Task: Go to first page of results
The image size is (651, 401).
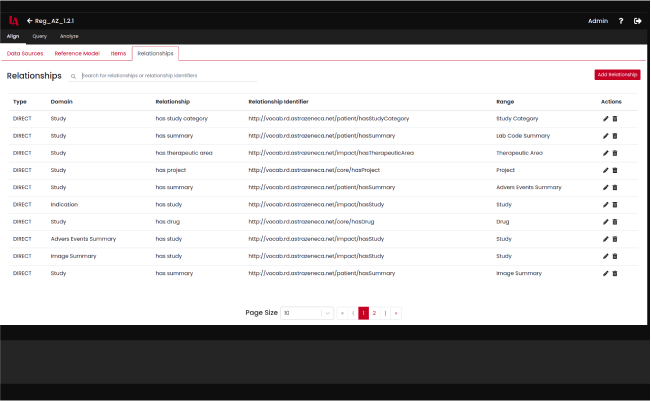Action: (x=342, y=313)
